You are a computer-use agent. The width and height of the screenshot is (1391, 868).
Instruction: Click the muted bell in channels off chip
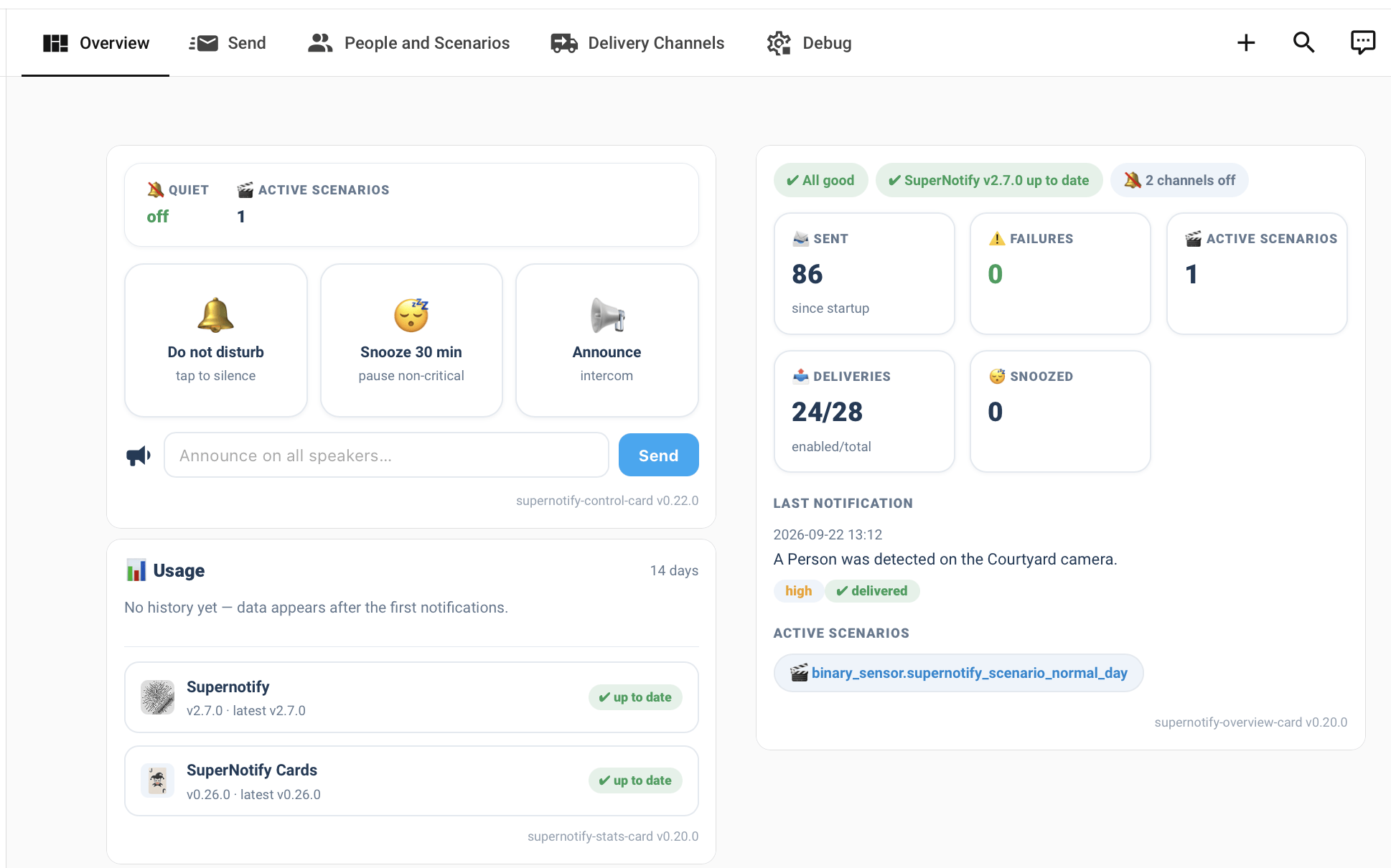click(x=1133, y=180)
